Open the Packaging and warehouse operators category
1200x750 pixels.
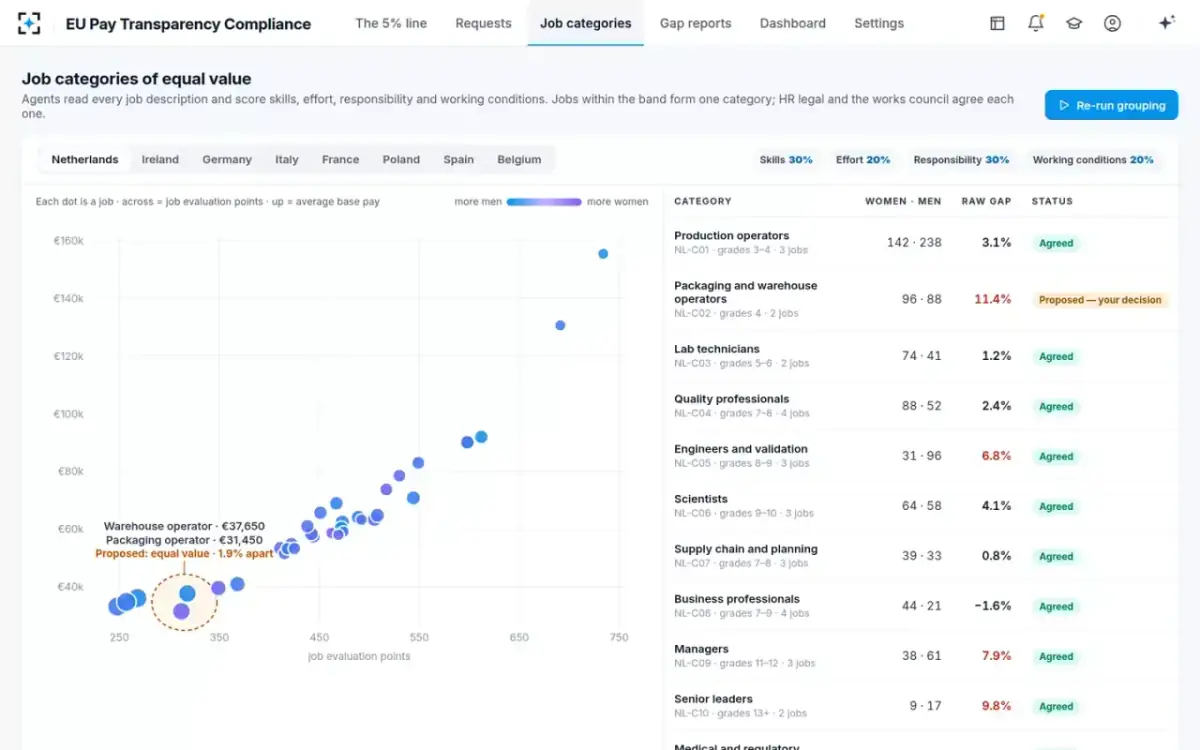(x=920, y=299)
